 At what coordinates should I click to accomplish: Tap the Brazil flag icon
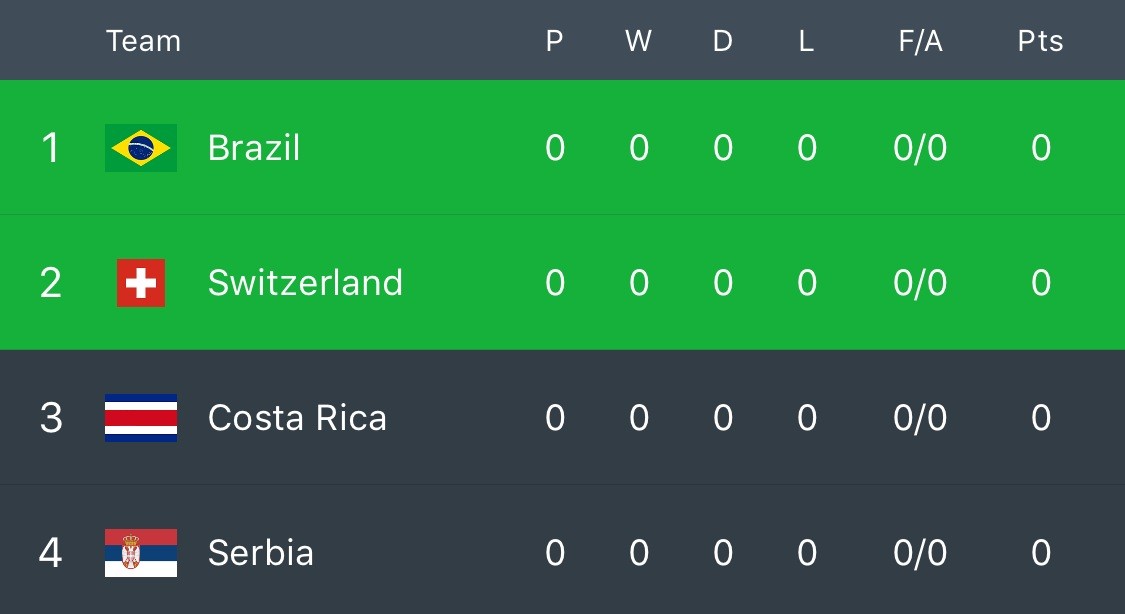141,148
